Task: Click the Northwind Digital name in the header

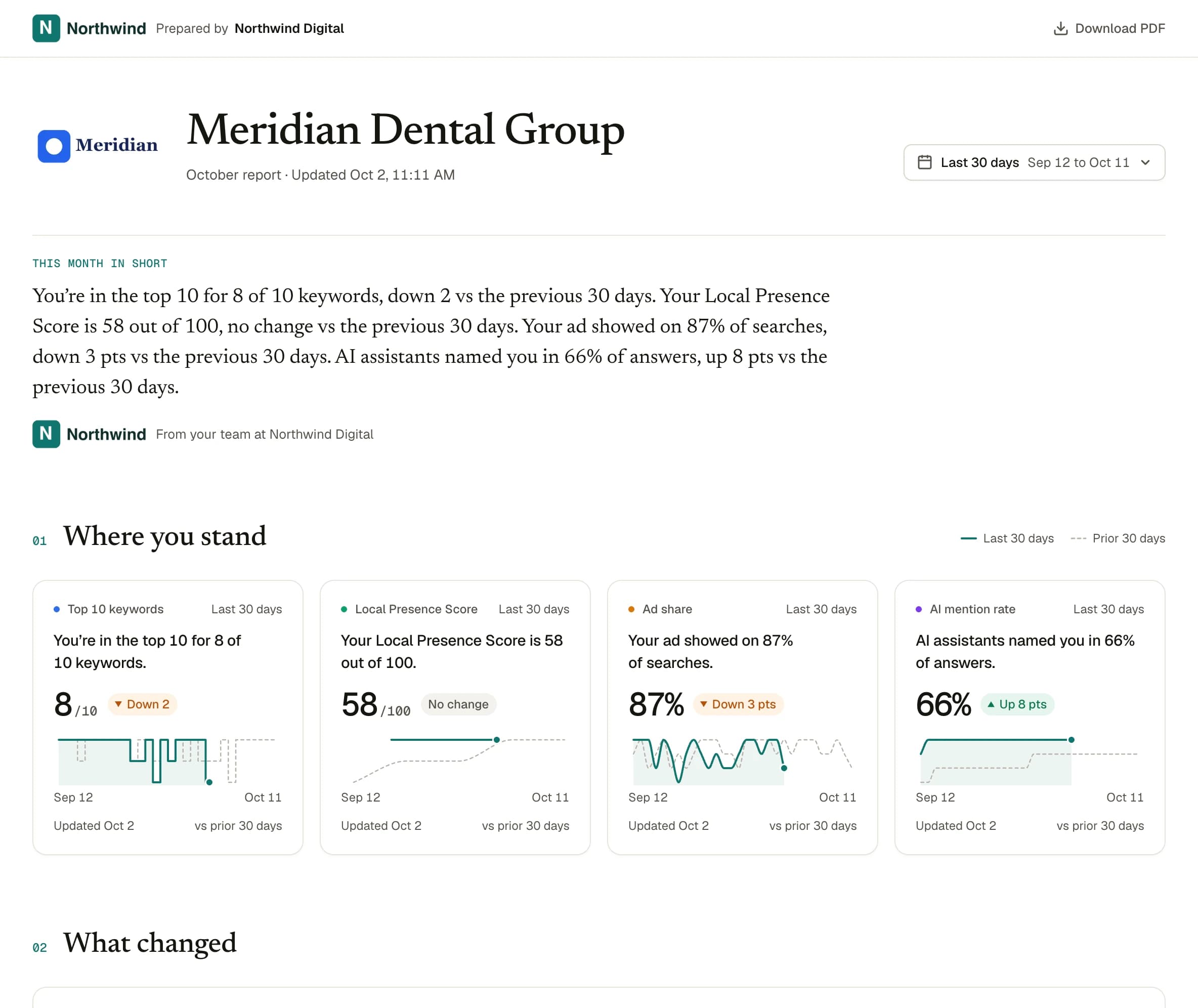Action: pyautogui.click(x=289, y=28)
